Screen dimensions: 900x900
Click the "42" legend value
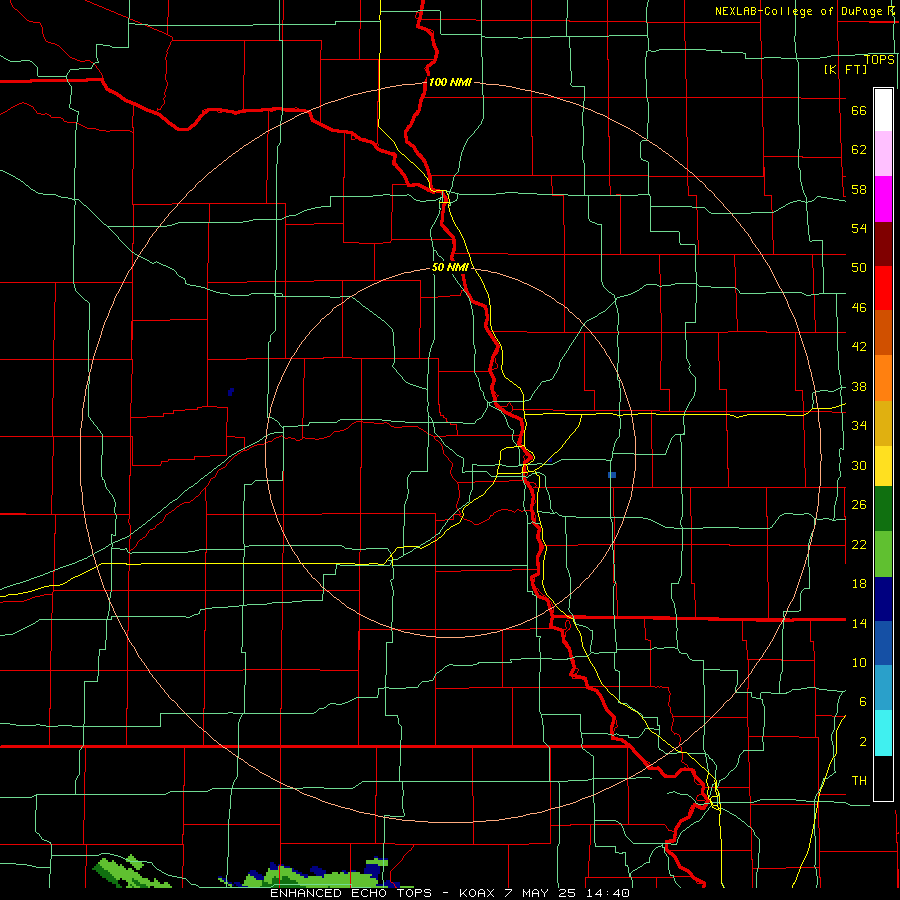859,347
